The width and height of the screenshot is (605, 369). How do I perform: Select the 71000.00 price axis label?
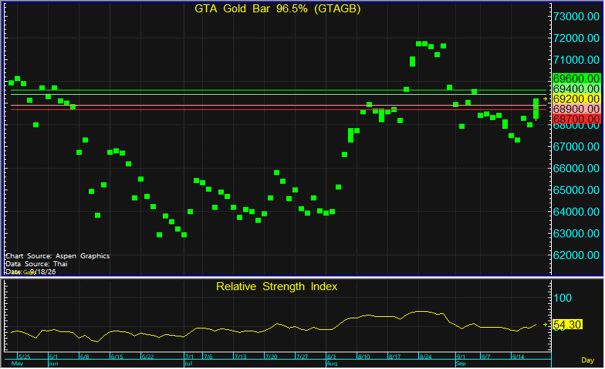[576, 59]
